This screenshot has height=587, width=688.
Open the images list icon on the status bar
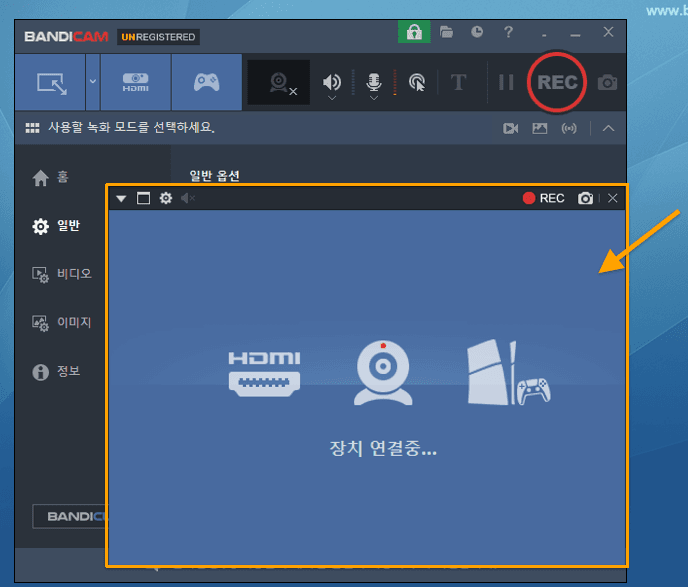point(540,129)
